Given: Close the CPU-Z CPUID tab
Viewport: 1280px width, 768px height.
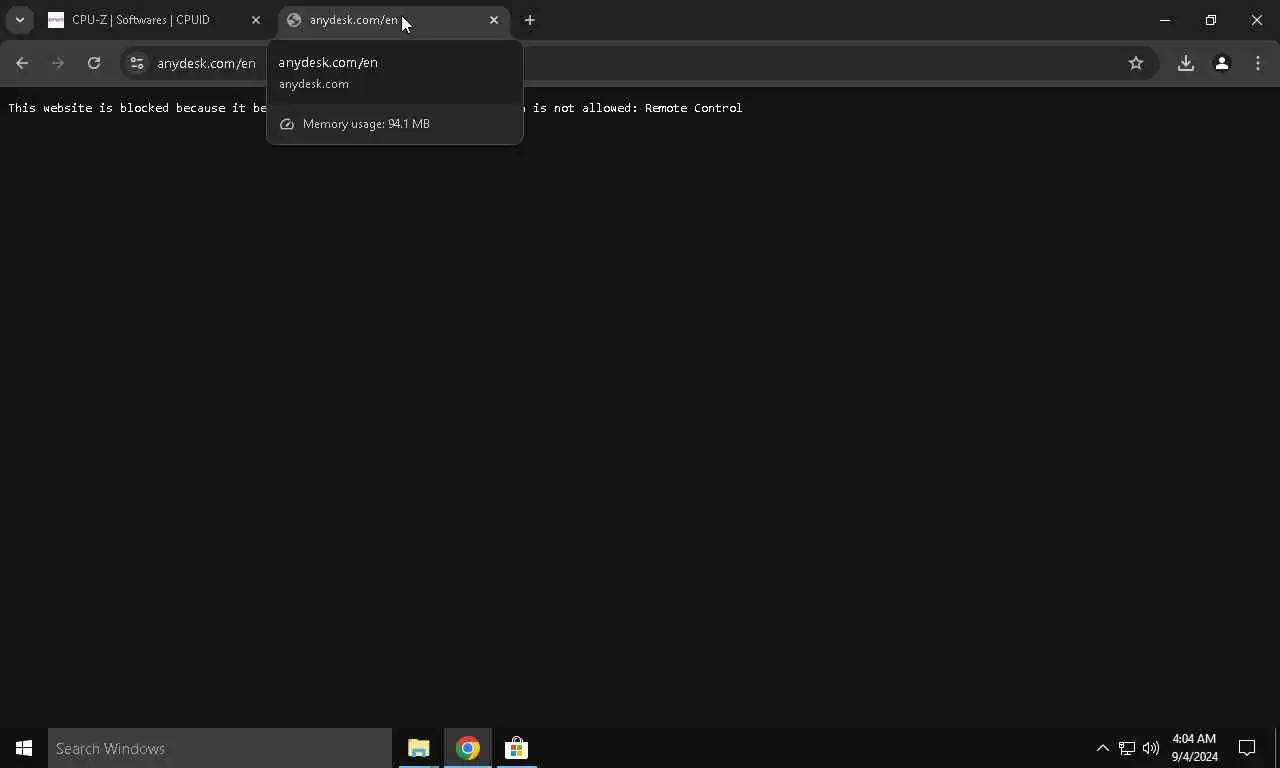Looking at the screenshot, I should pos(256,20).
